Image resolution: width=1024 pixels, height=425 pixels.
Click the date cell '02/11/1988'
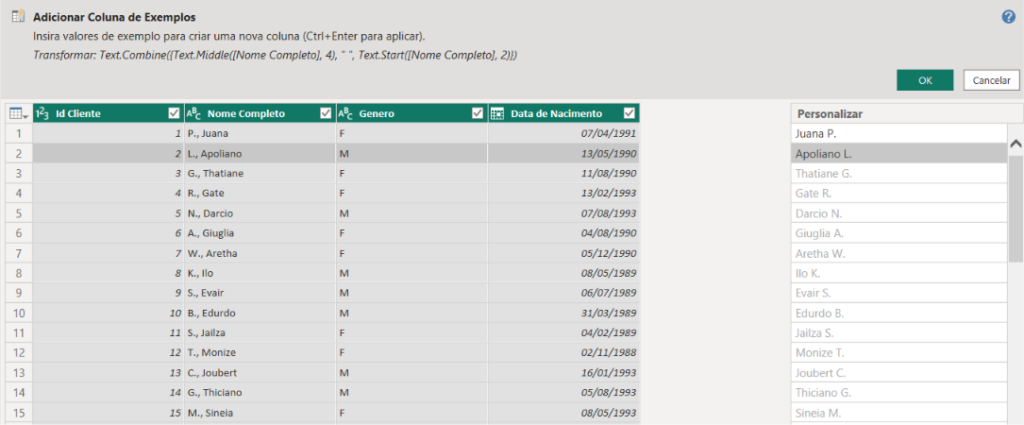[564, 353]
